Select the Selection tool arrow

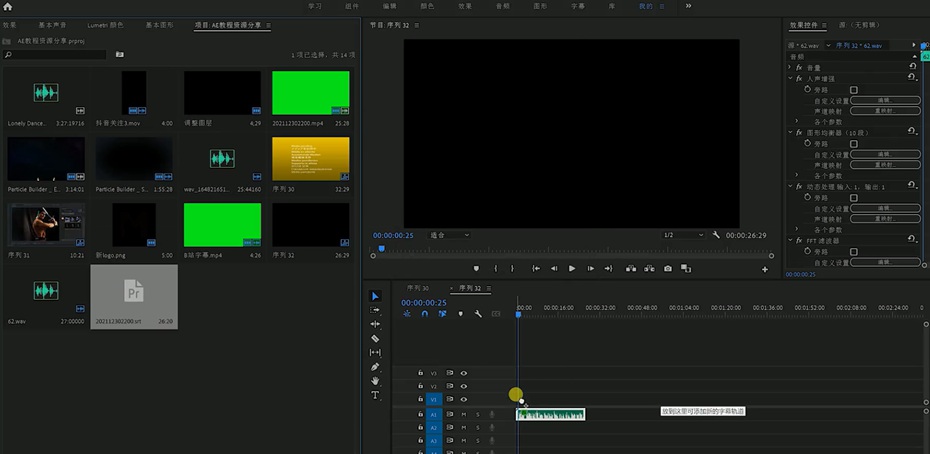pyautogui.click(x=375, y=296)
